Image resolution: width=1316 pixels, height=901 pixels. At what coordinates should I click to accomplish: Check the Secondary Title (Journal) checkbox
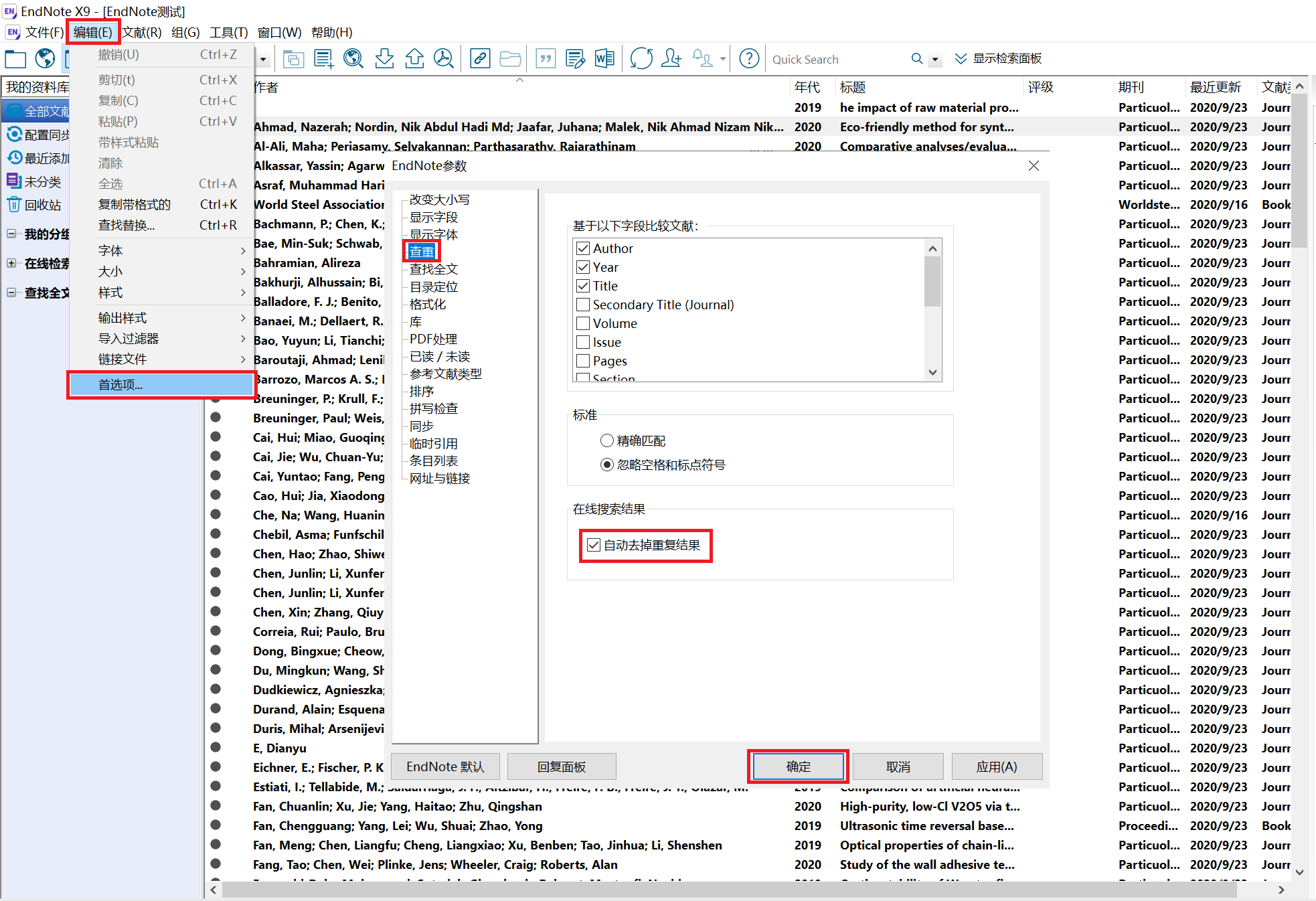[583, 305]
